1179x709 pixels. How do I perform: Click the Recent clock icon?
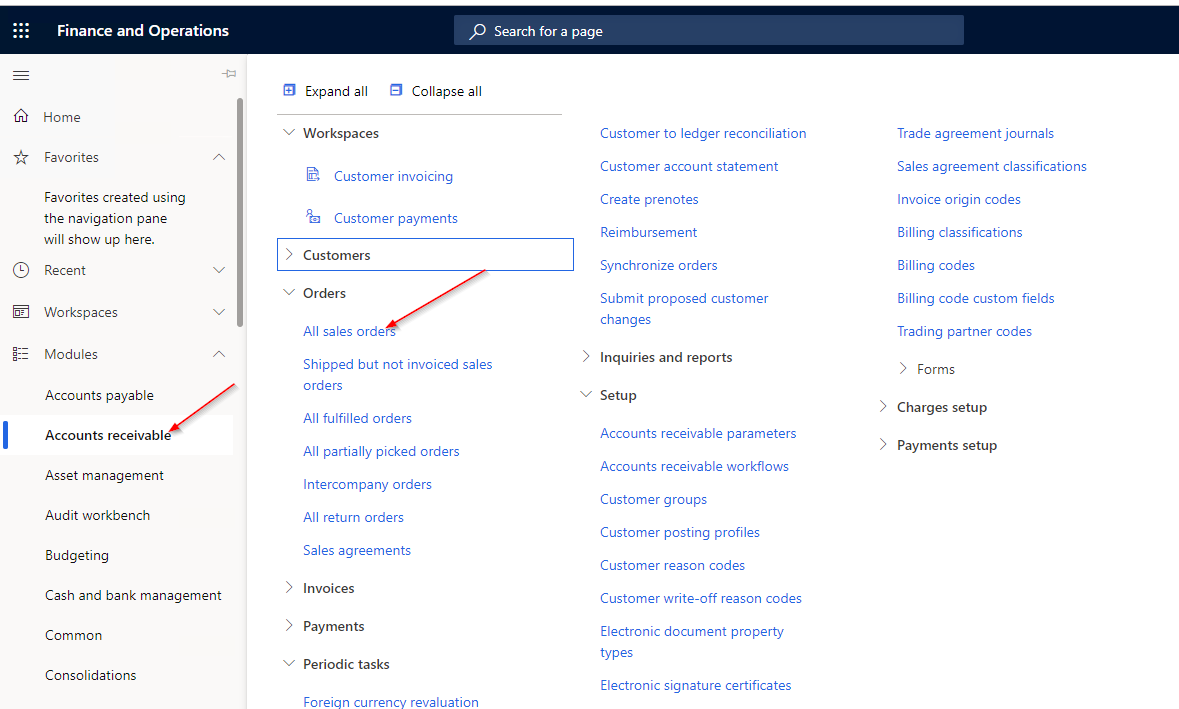(21, 270)
